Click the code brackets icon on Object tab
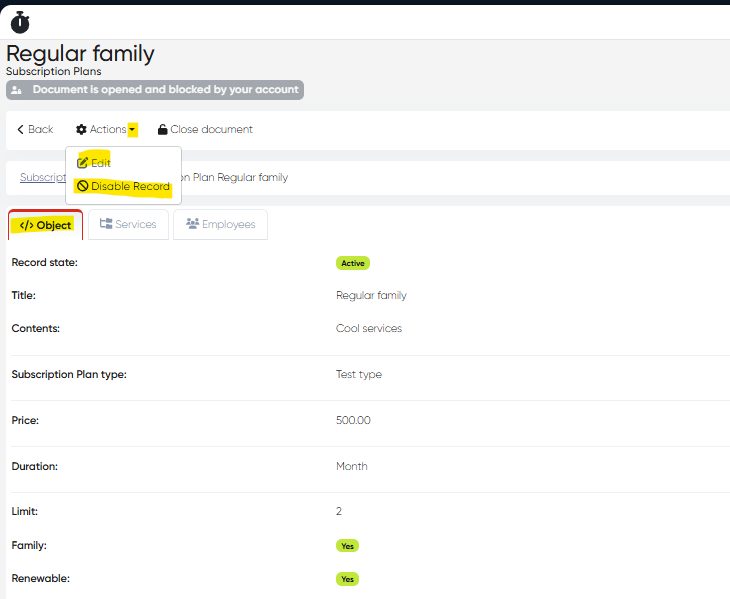 click(x=26, y=226)
